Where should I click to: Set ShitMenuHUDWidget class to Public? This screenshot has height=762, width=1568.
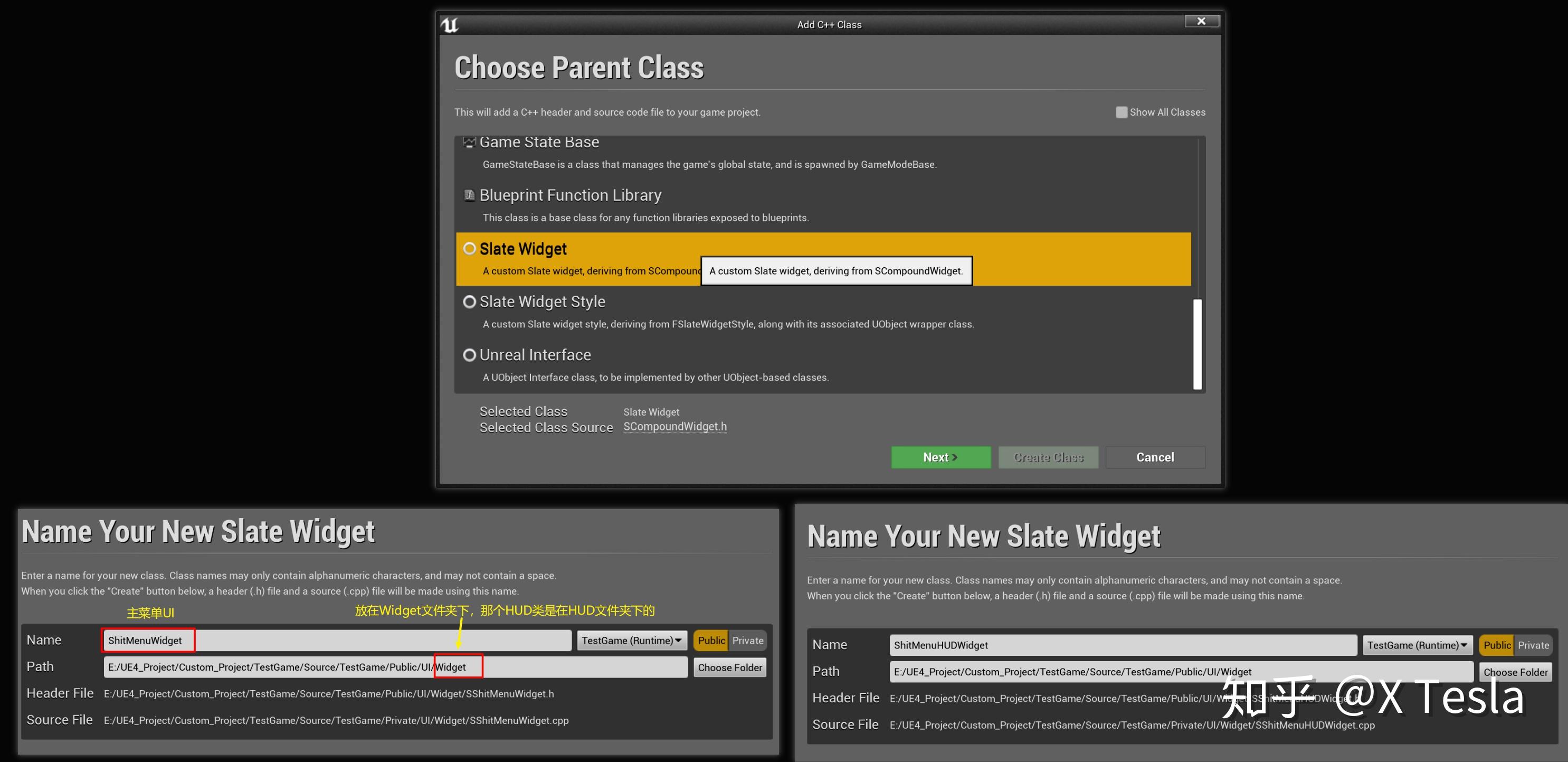click(1496, 645)
